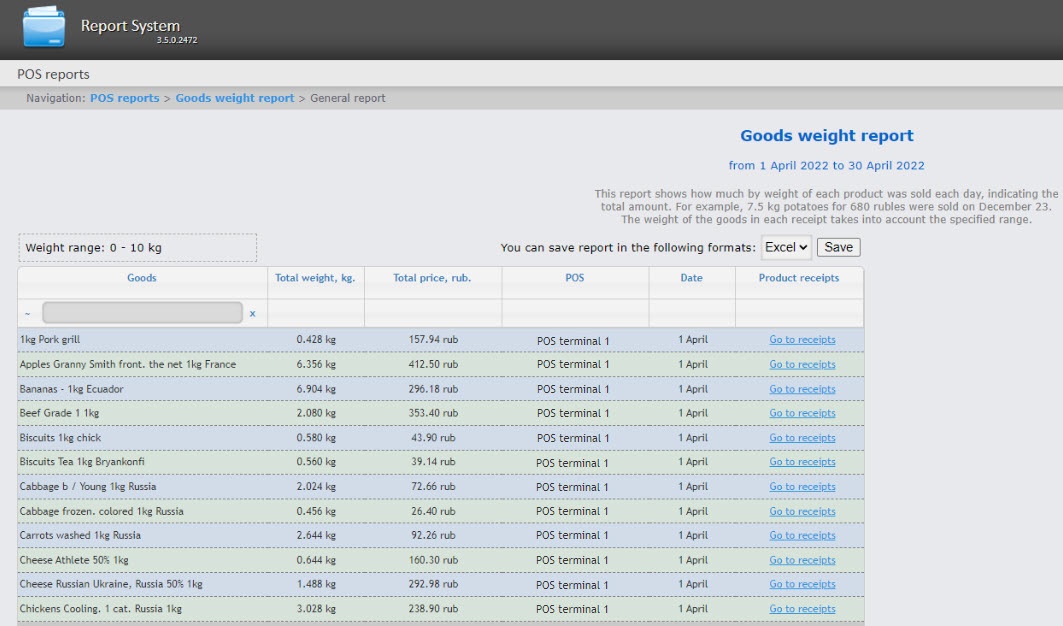Type in the Goods filter input field

142,313
